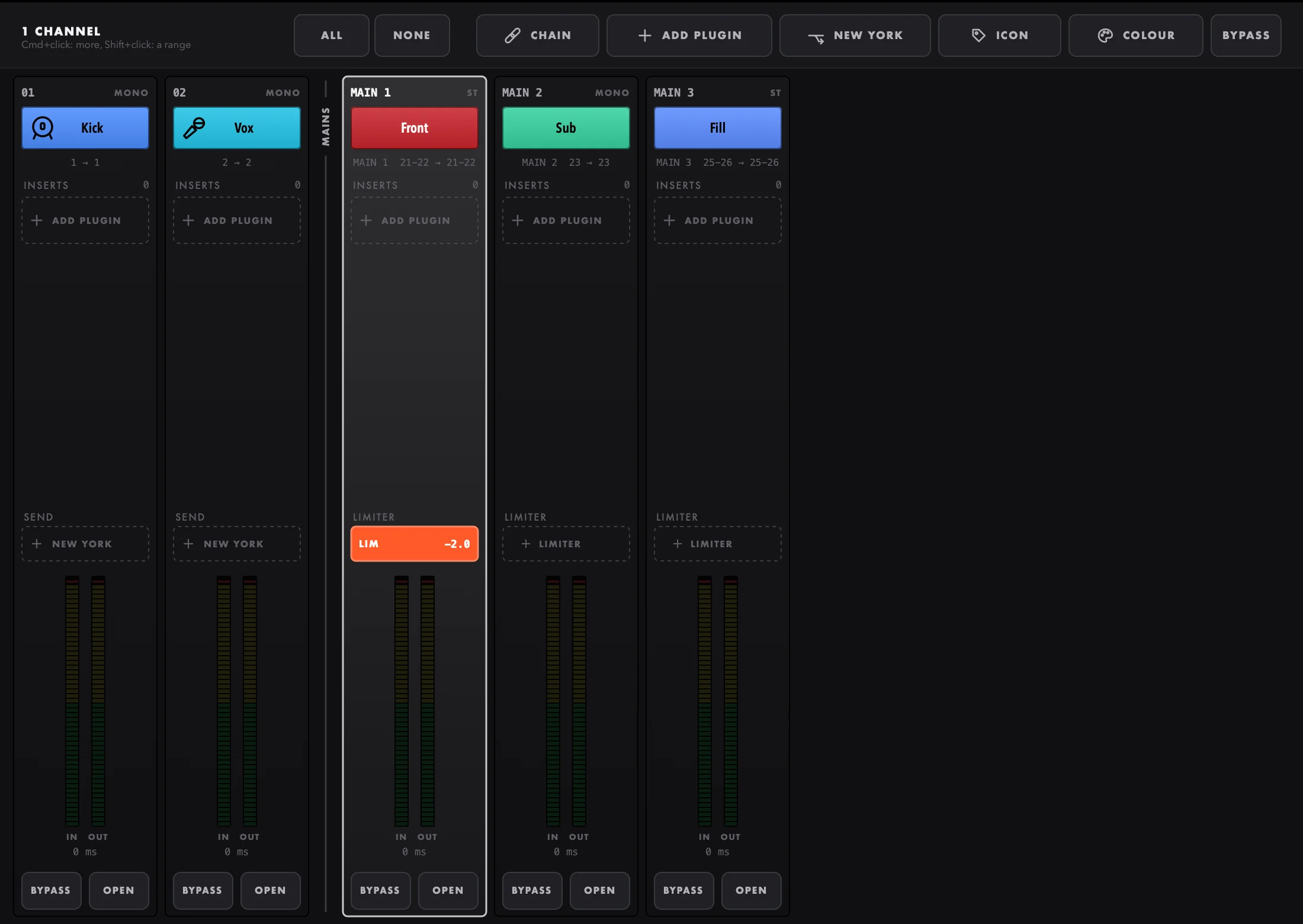Click plus icon in Main 3 Add Plugin slot
1303x924 pixels.
pyautogui.click(x=669, y=220)
